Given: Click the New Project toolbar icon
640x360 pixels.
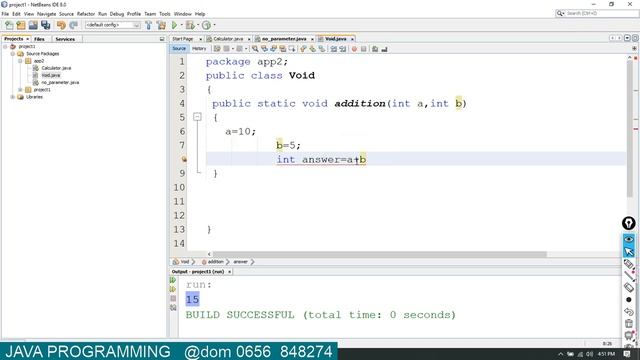Looking at the screenshot, I should [x=21, y=25].
